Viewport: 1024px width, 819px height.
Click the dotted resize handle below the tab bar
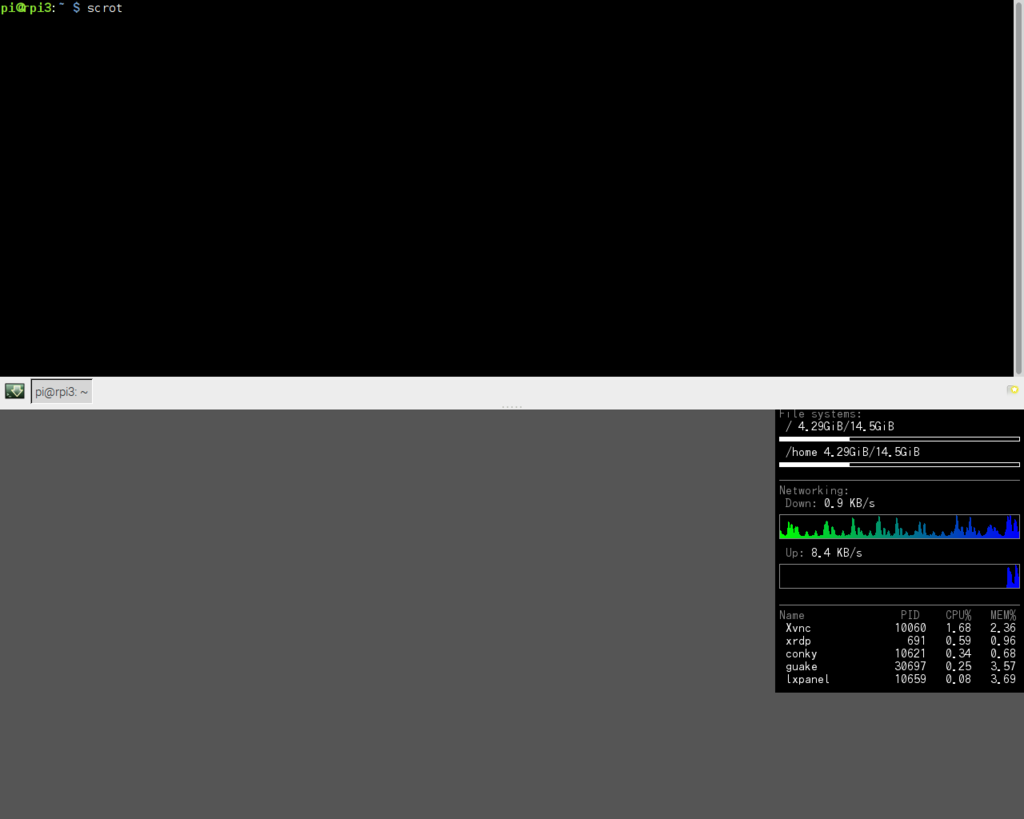(x=512, y=407)
